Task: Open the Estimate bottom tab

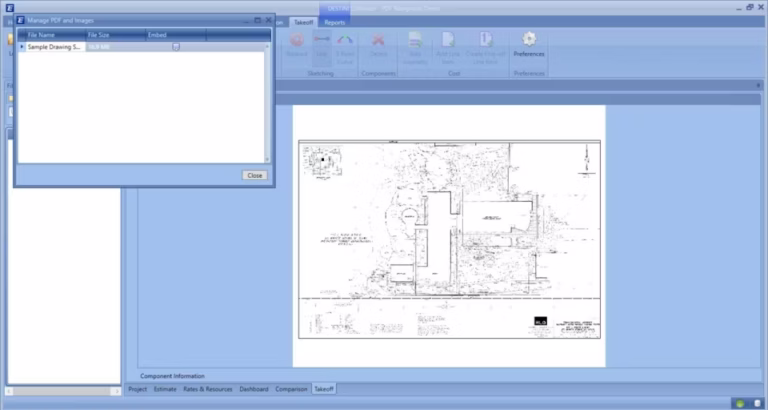Action: click(x=165, y=389)
